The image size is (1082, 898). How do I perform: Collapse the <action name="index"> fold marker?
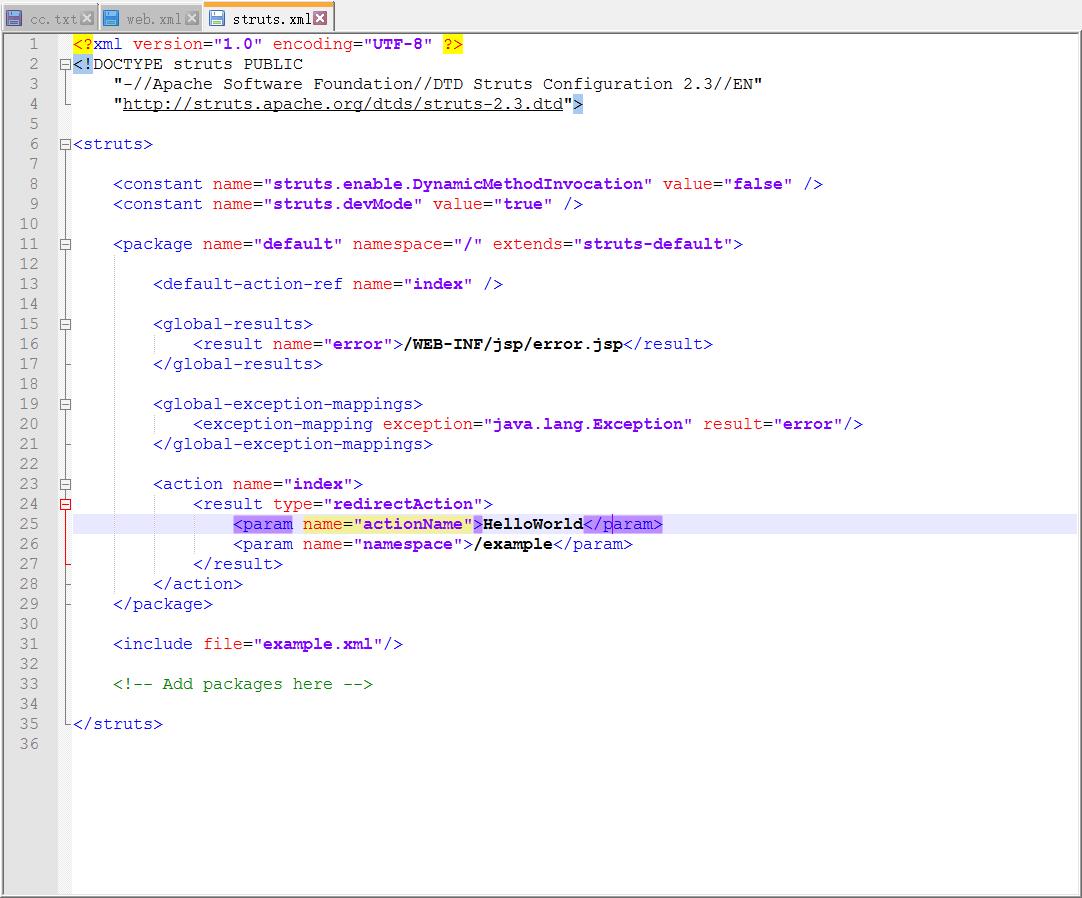pos(66,485)
